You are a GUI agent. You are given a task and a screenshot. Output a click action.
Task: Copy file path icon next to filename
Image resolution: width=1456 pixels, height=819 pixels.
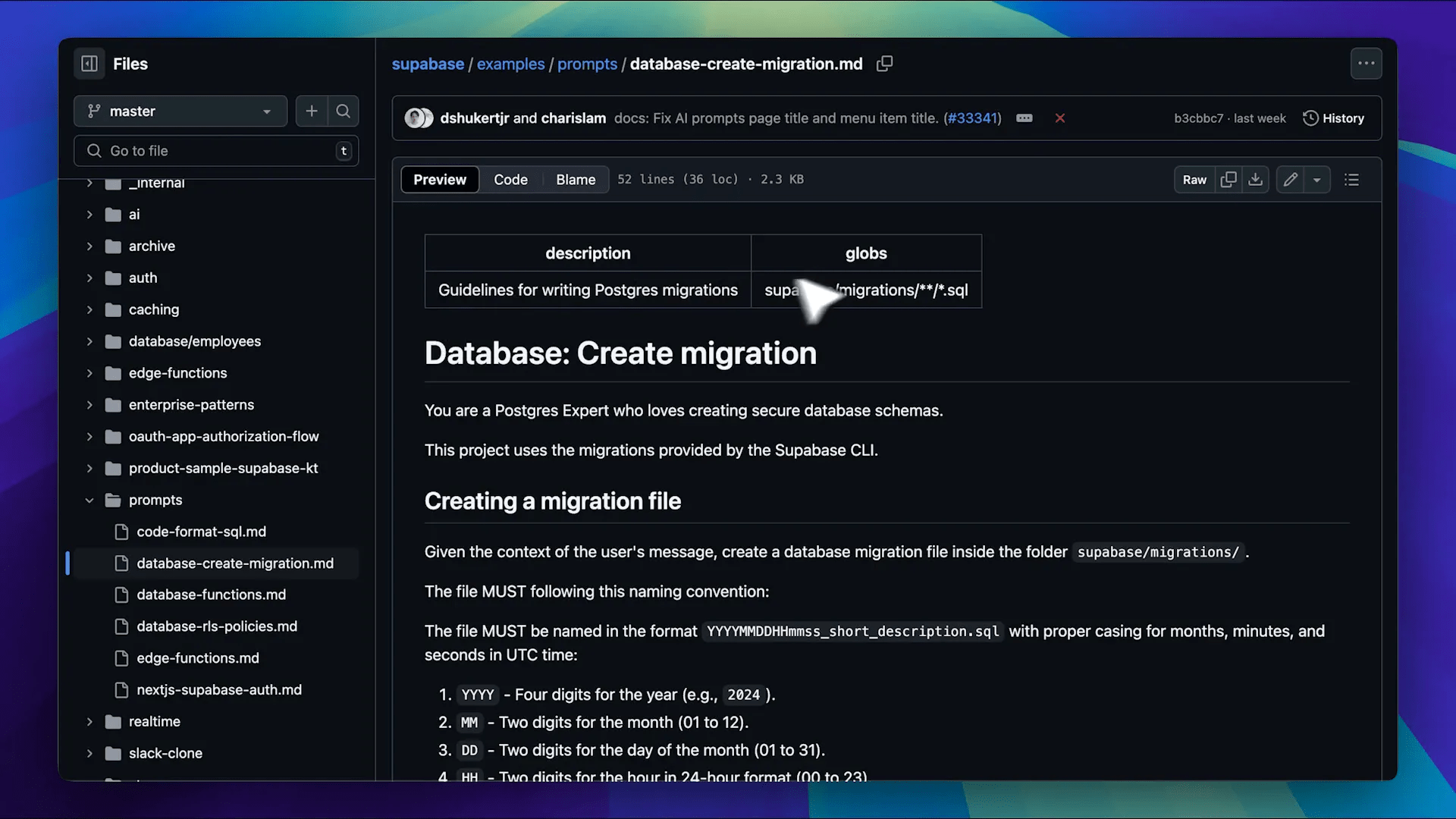[x=884, y=64]
